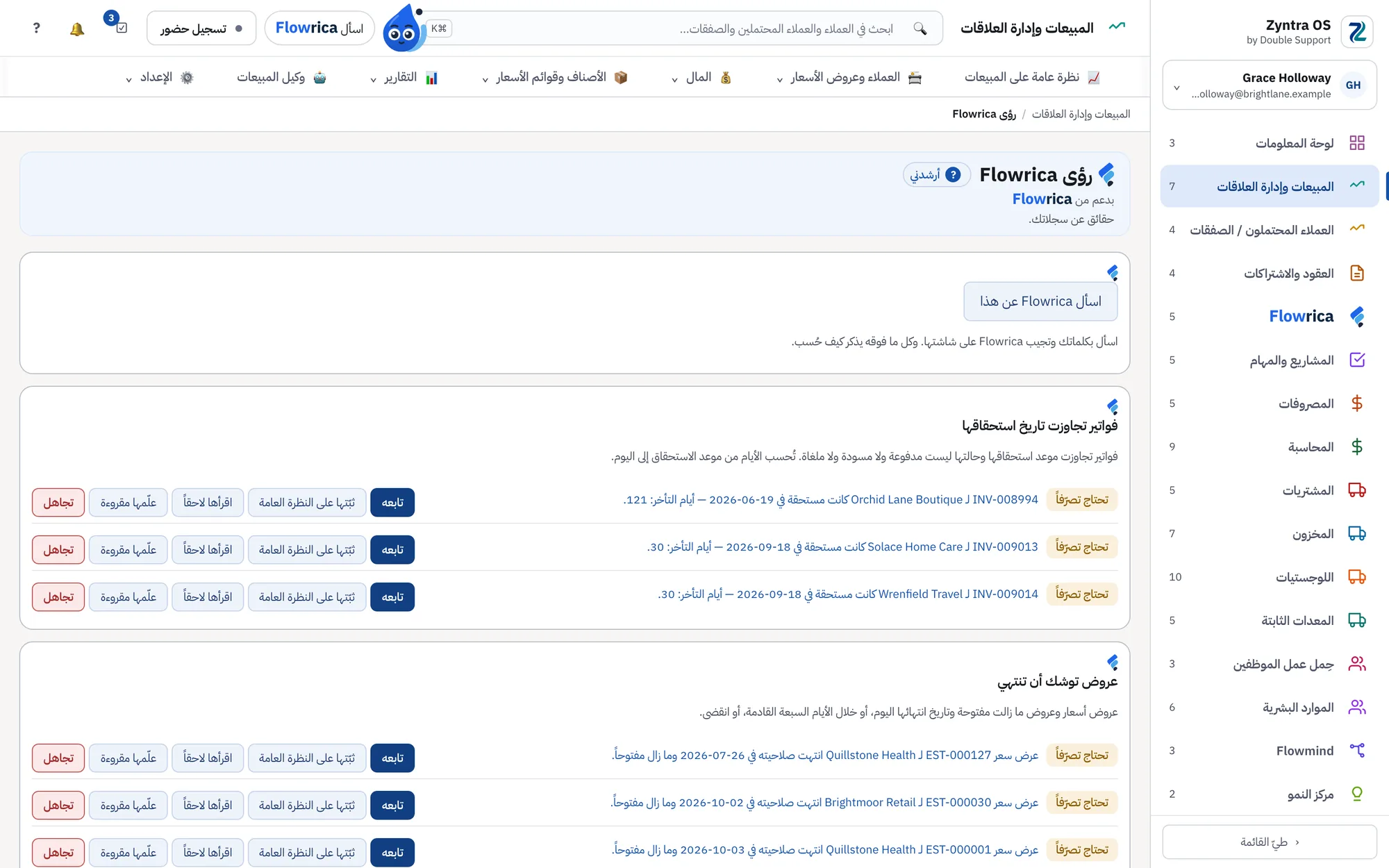Open المشاريع والمهام checkbox icon in sidebar

1357,360
